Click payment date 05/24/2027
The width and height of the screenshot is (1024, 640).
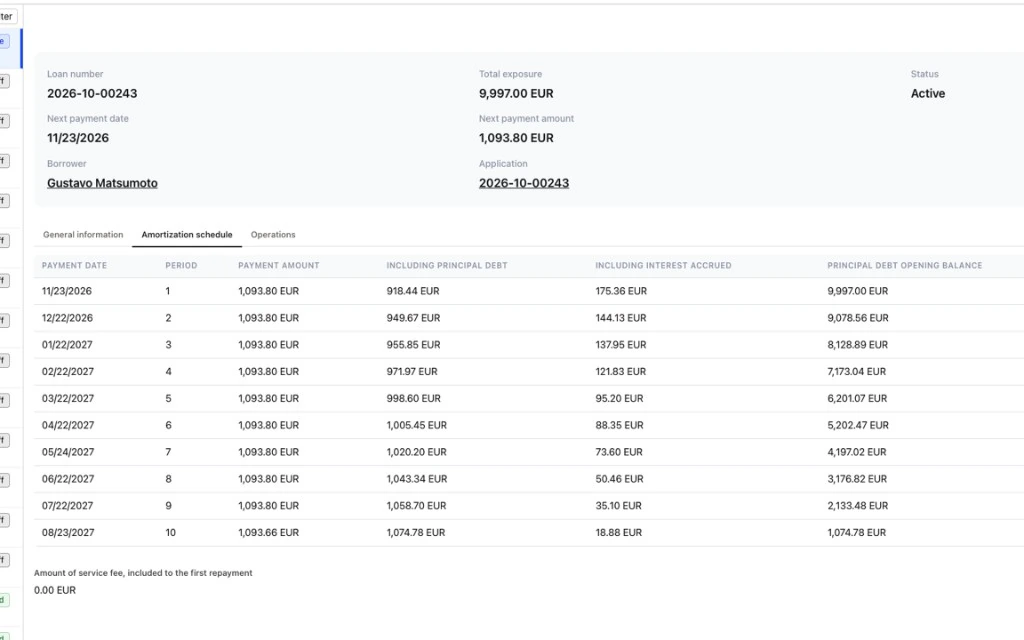68,452
